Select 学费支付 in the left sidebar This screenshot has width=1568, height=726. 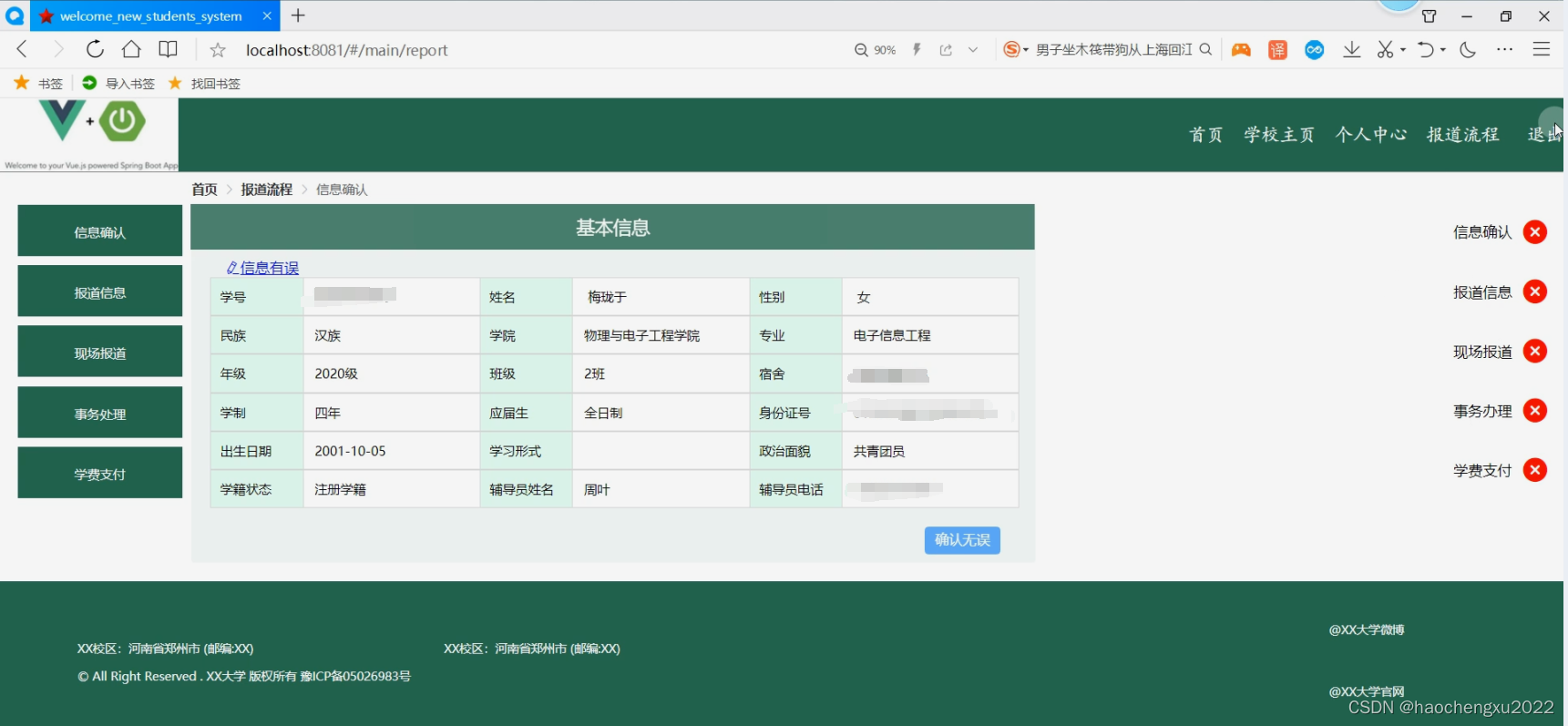(x=100, y=473)
